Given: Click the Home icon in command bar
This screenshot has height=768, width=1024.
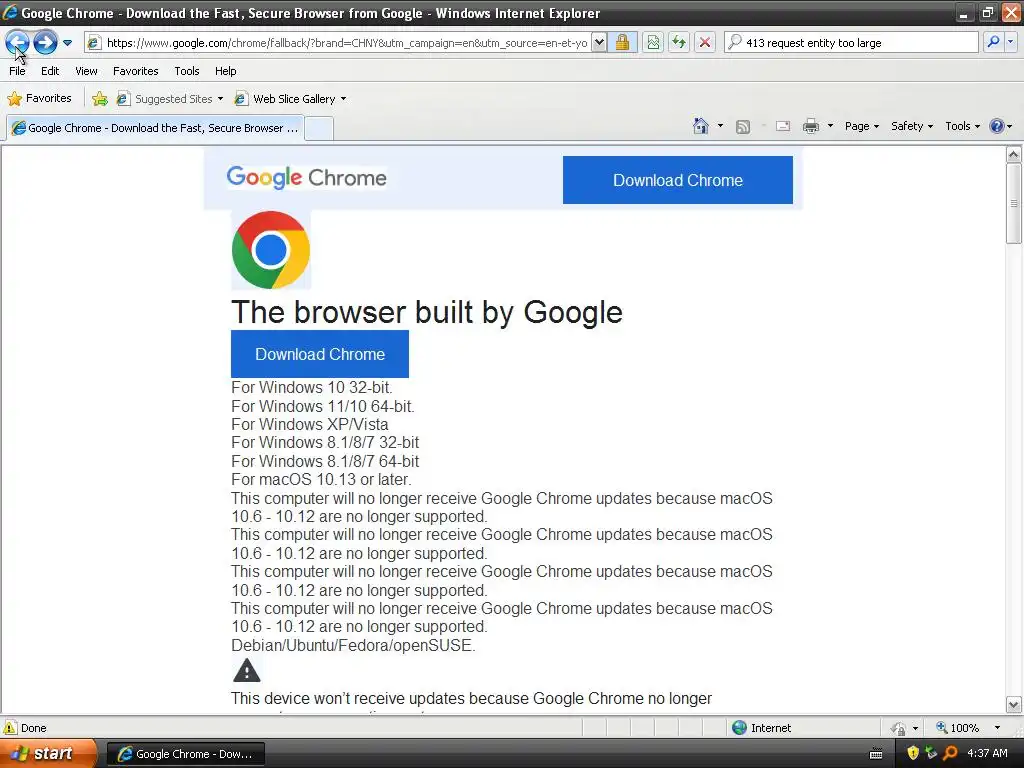Looking at the screenshot, I should click(701, 126).
